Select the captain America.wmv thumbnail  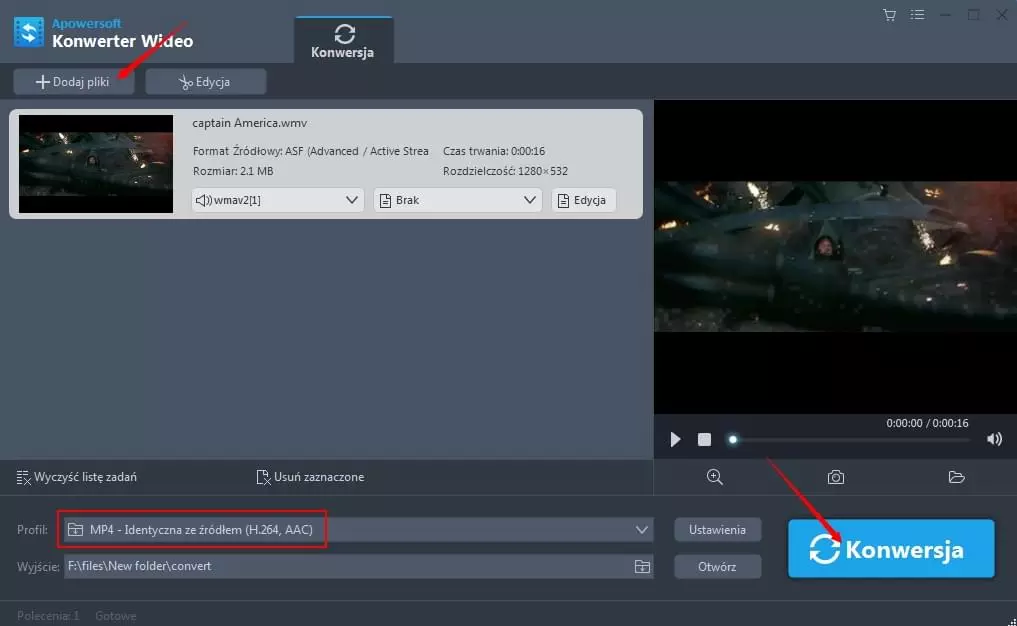96,163
